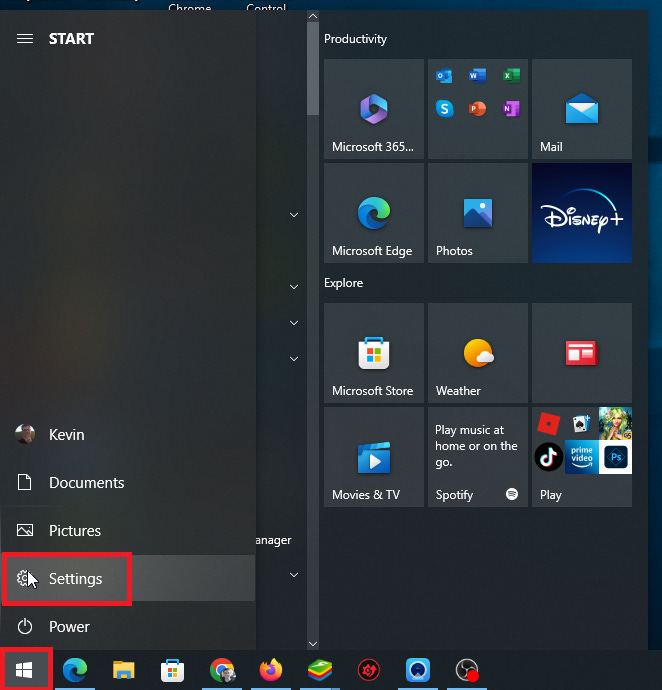Launch the Movies & TV tile
662x690 pixels.
(374, 457)
